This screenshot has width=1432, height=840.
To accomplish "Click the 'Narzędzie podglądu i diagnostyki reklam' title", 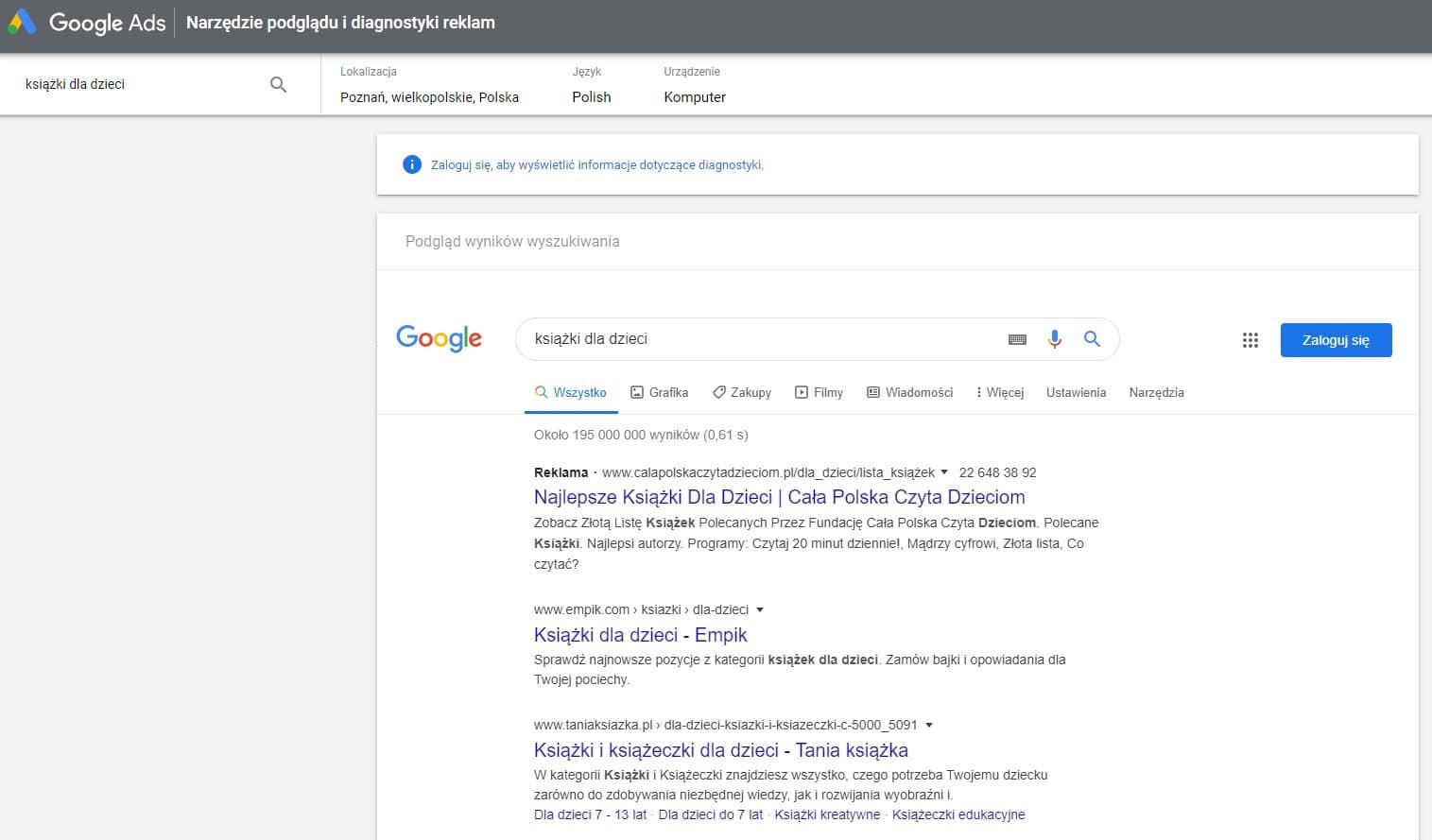I will pos(340,23).
